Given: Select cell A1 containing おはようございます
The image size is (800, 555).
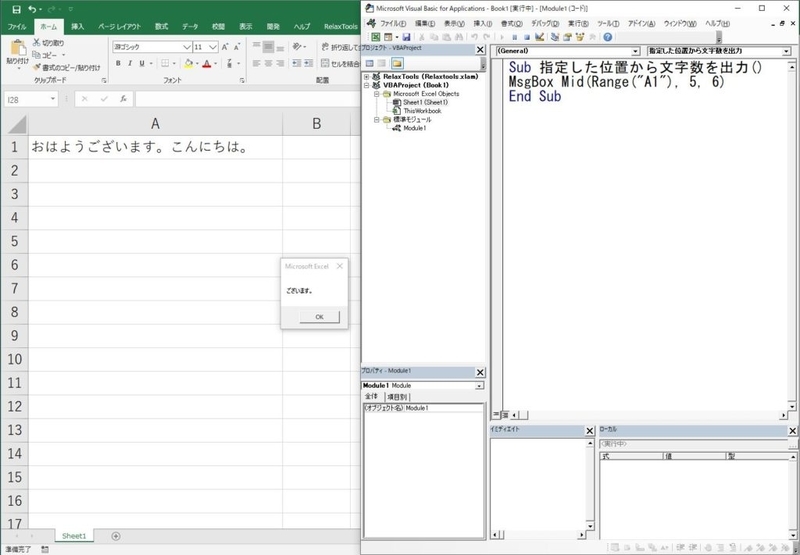Looking at the screenshot, I should pyautogui.click(x=155, y=147).
